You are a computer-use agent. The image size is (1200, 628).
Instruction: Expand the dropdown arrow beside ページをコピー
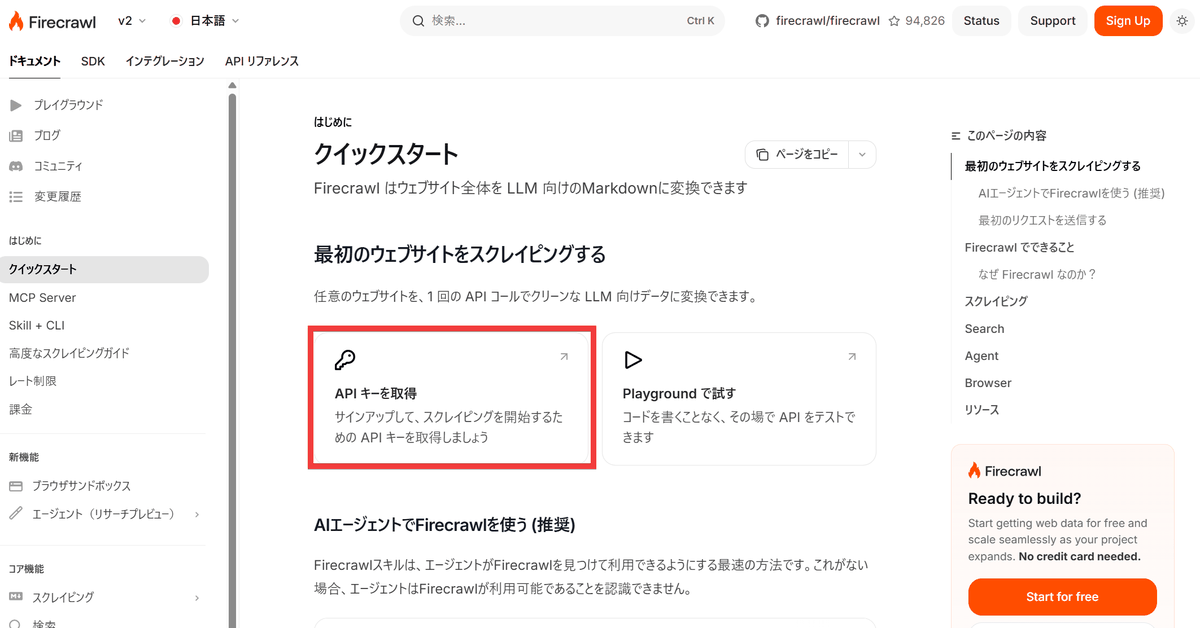862,154
